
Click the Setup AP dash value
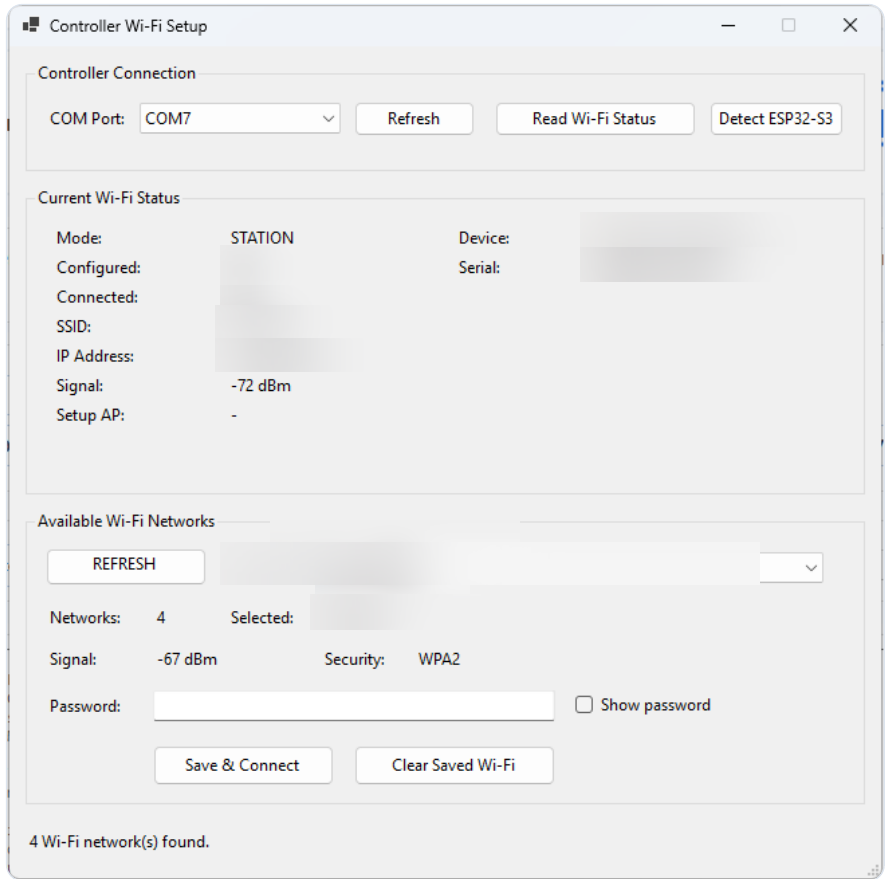pos(234,415)
